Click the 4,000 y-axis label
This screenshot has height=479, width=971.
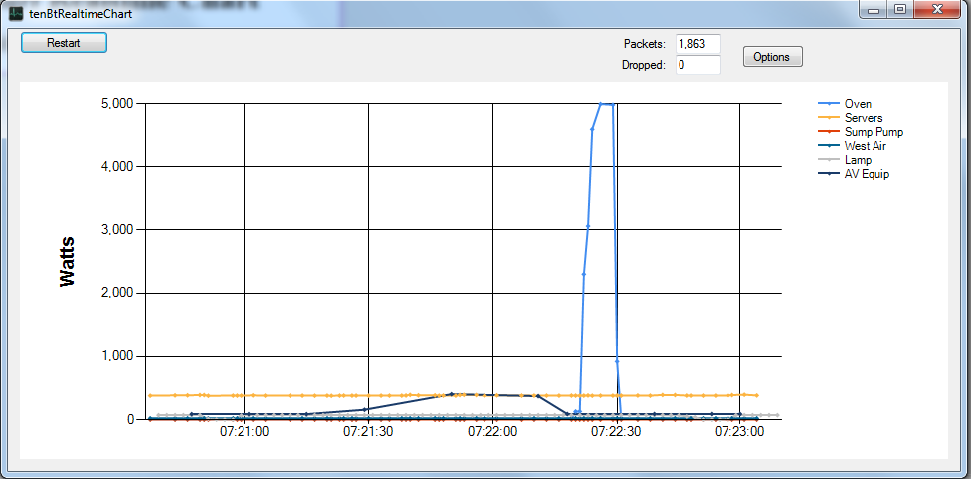117,166
